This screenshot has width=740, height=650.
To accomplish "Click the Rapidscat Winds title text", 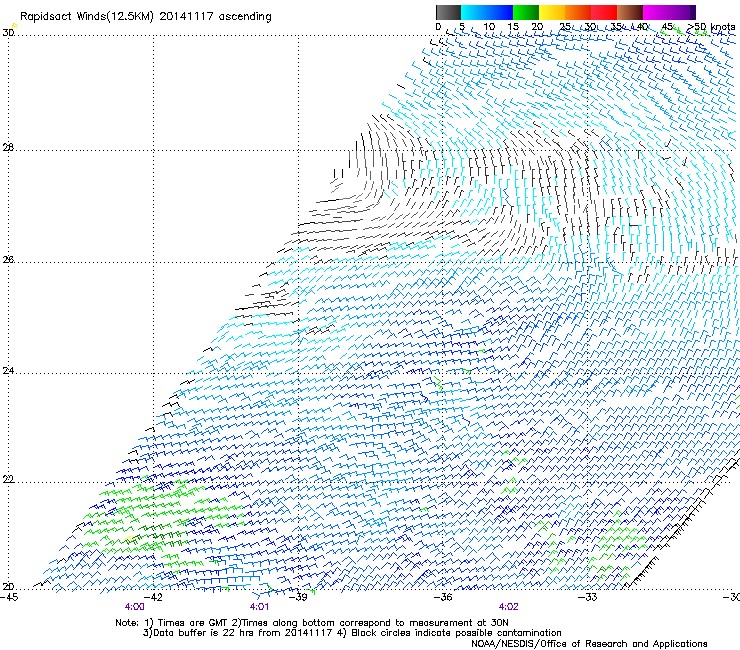I will (x=145, y=17).
